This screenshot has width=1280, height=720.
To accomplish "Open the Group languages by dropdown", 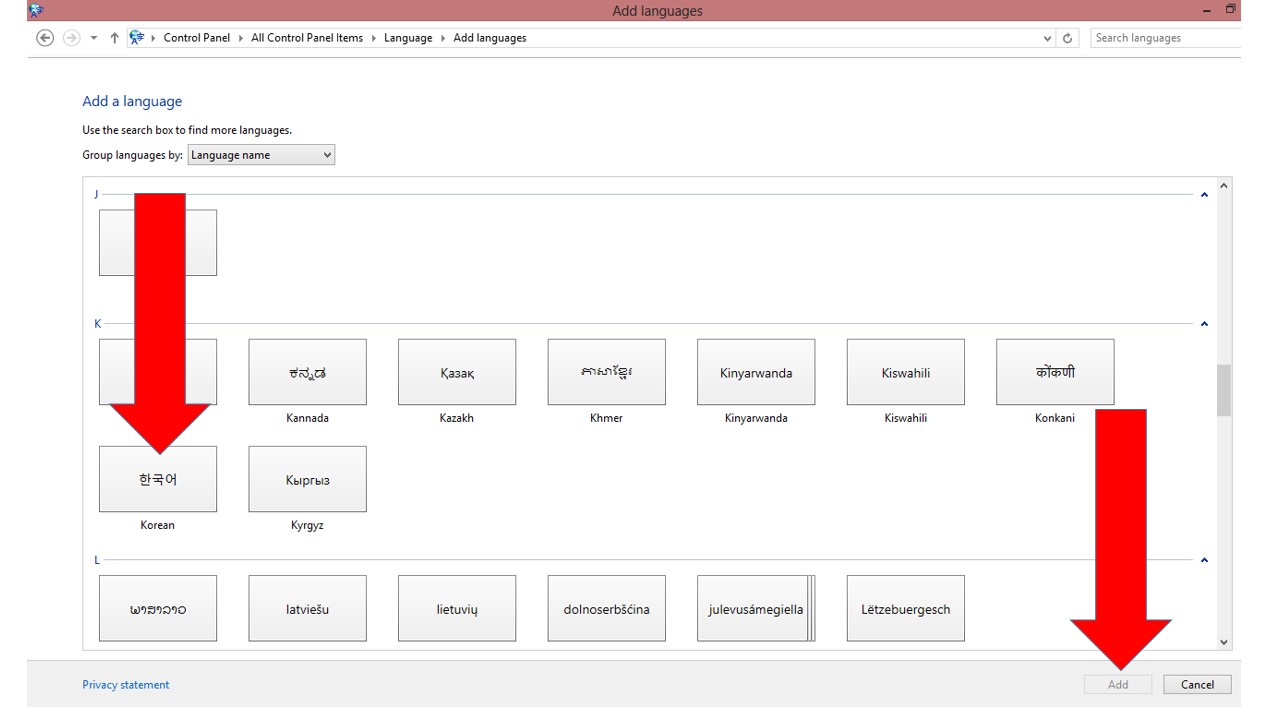I will point(261,155).
